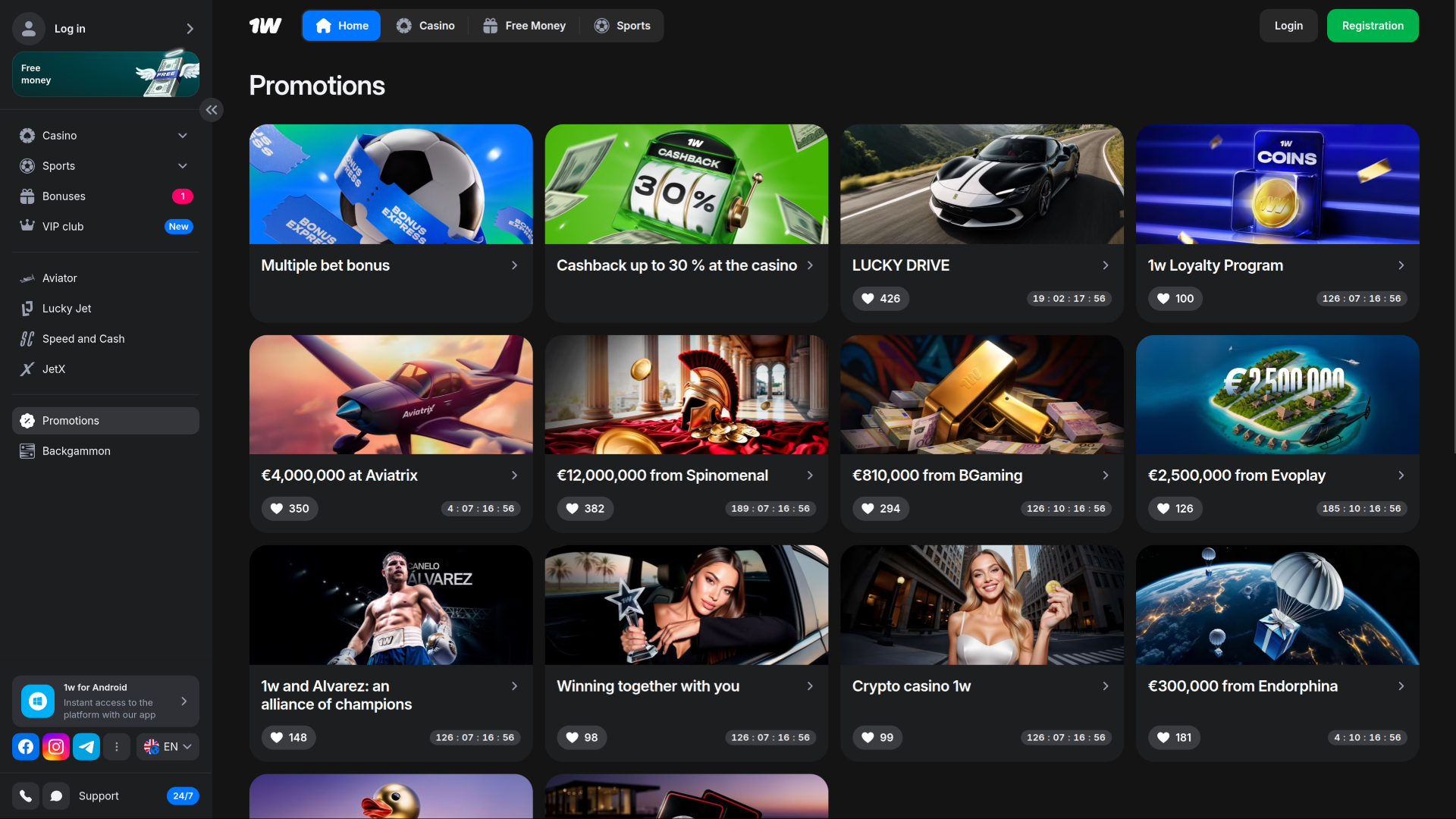
Task: Click the green Registration button
Action: (1373, 25)
